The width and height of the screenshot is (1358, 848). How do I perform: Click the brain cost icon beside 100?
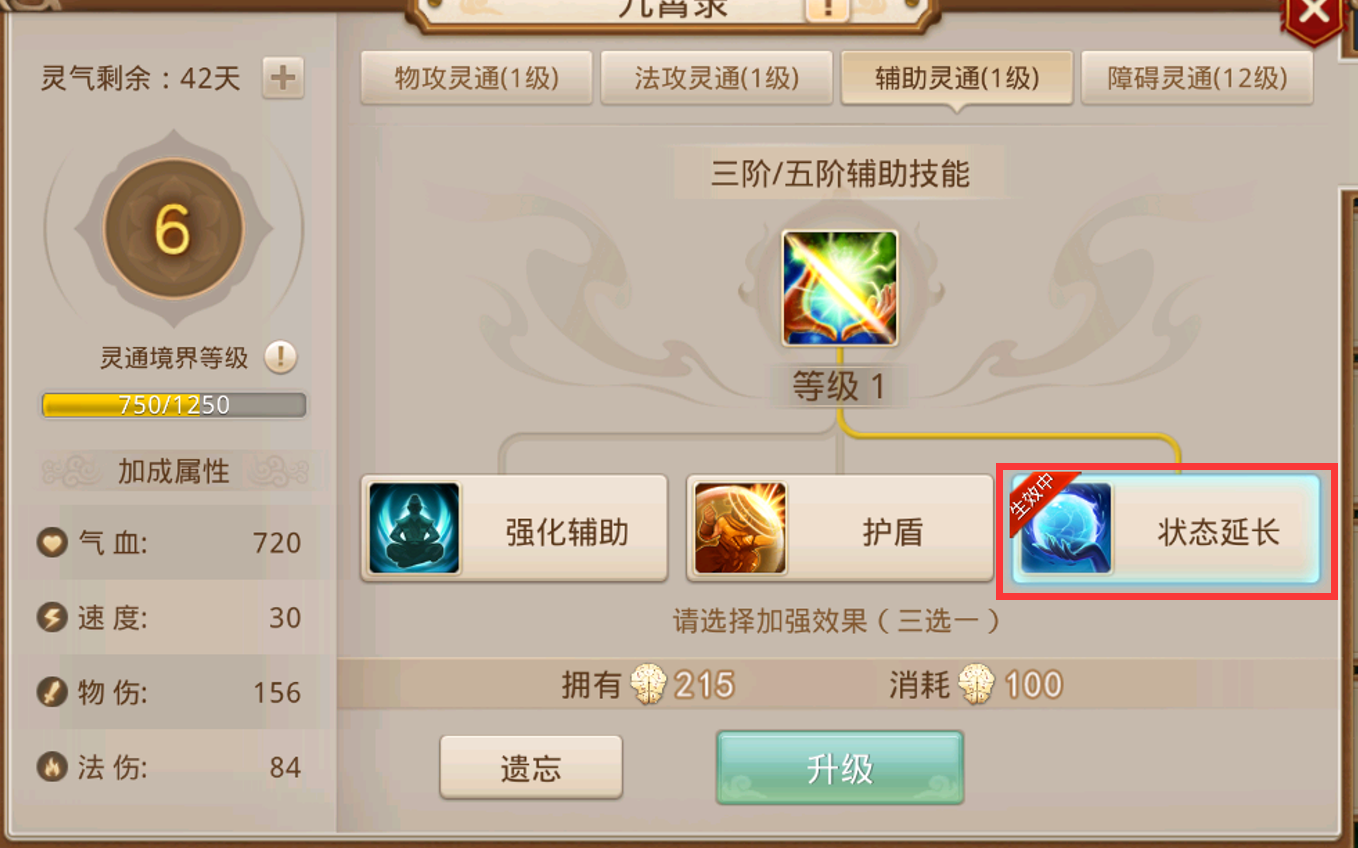[x=976, y=684]
